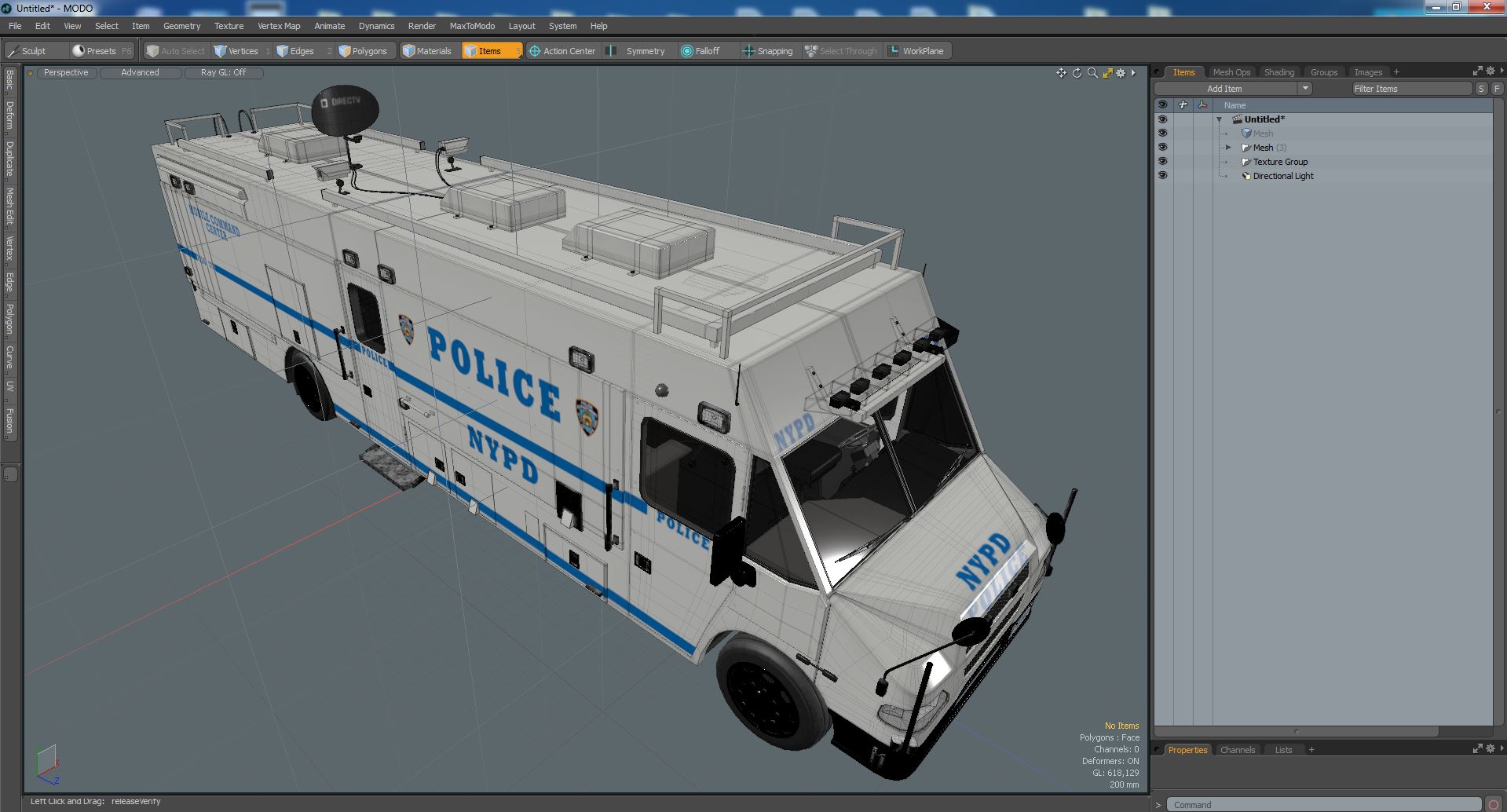Toggle Ray GL Off button
The image size is (1507, 812).
223,72
